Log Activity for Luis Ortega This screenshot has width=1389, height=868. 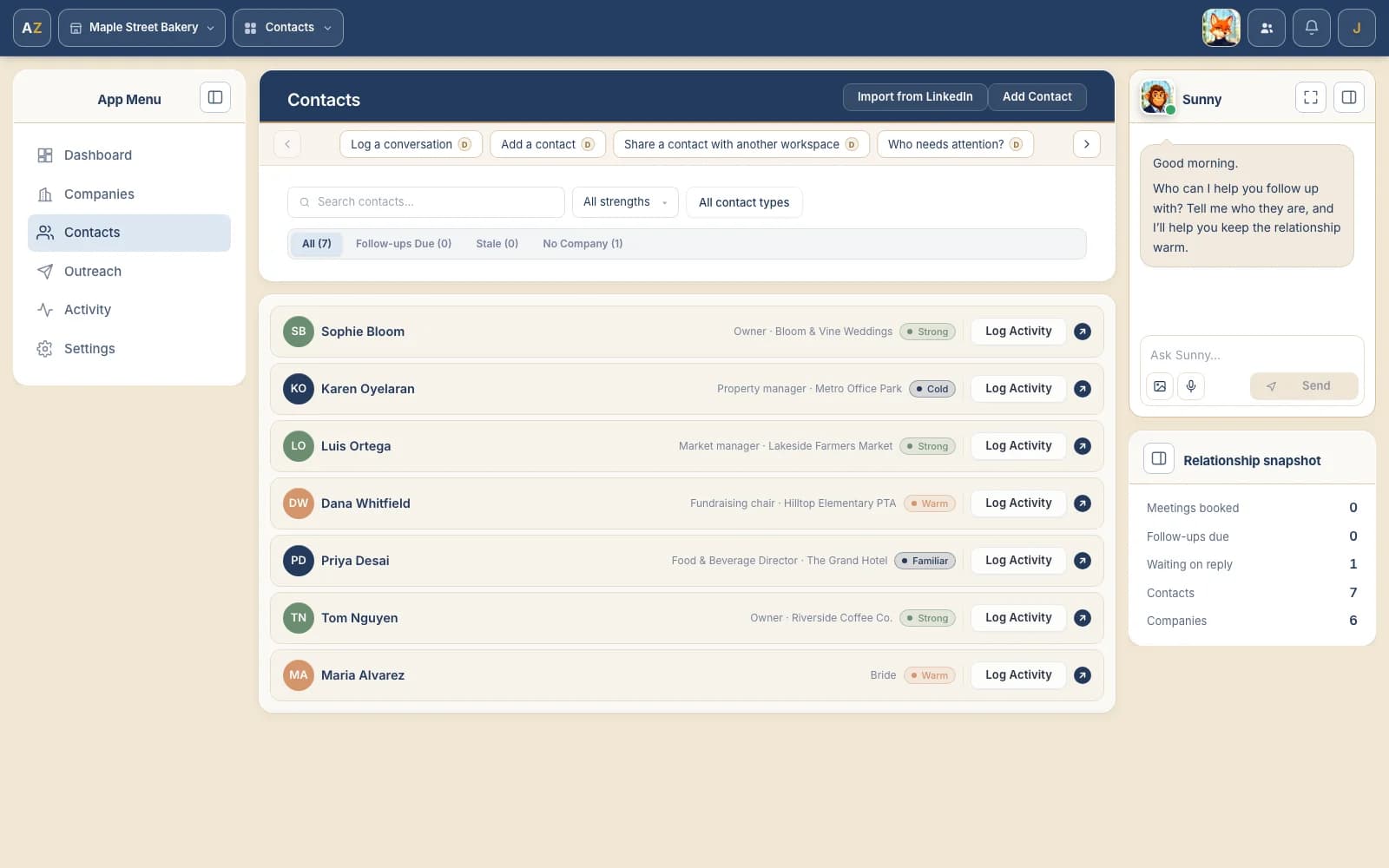point(1018,446)
